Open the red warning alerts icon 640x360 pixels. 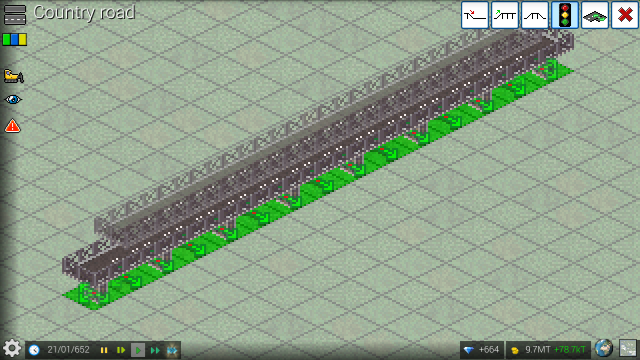pyautogui.click(x=12, y=126)
